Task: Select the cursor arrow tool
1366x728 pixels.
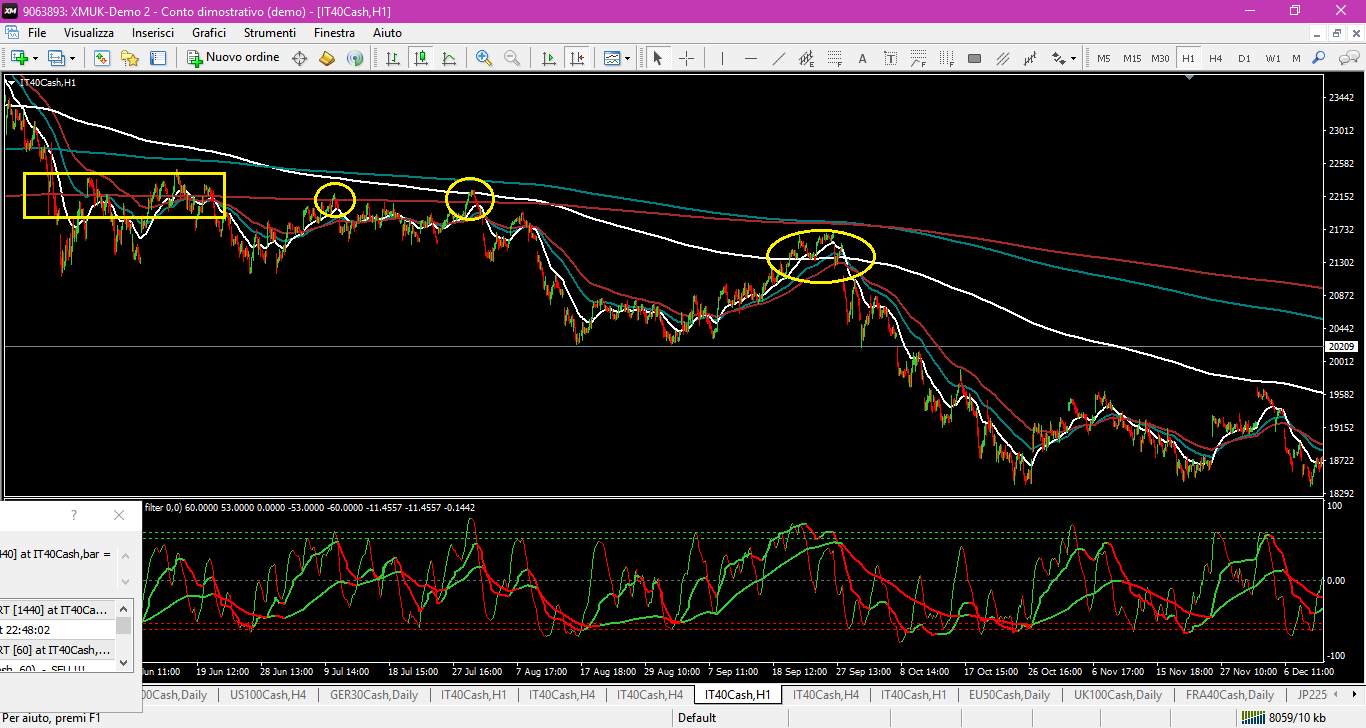Action: click(x=658, y=58)
